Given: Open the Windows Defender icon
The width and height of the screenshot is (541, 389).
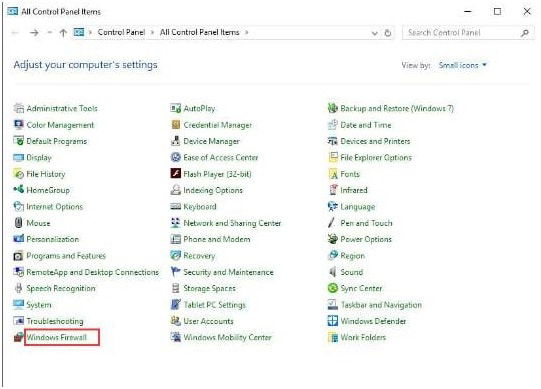Looking at the screenshot, I should 333,321.
